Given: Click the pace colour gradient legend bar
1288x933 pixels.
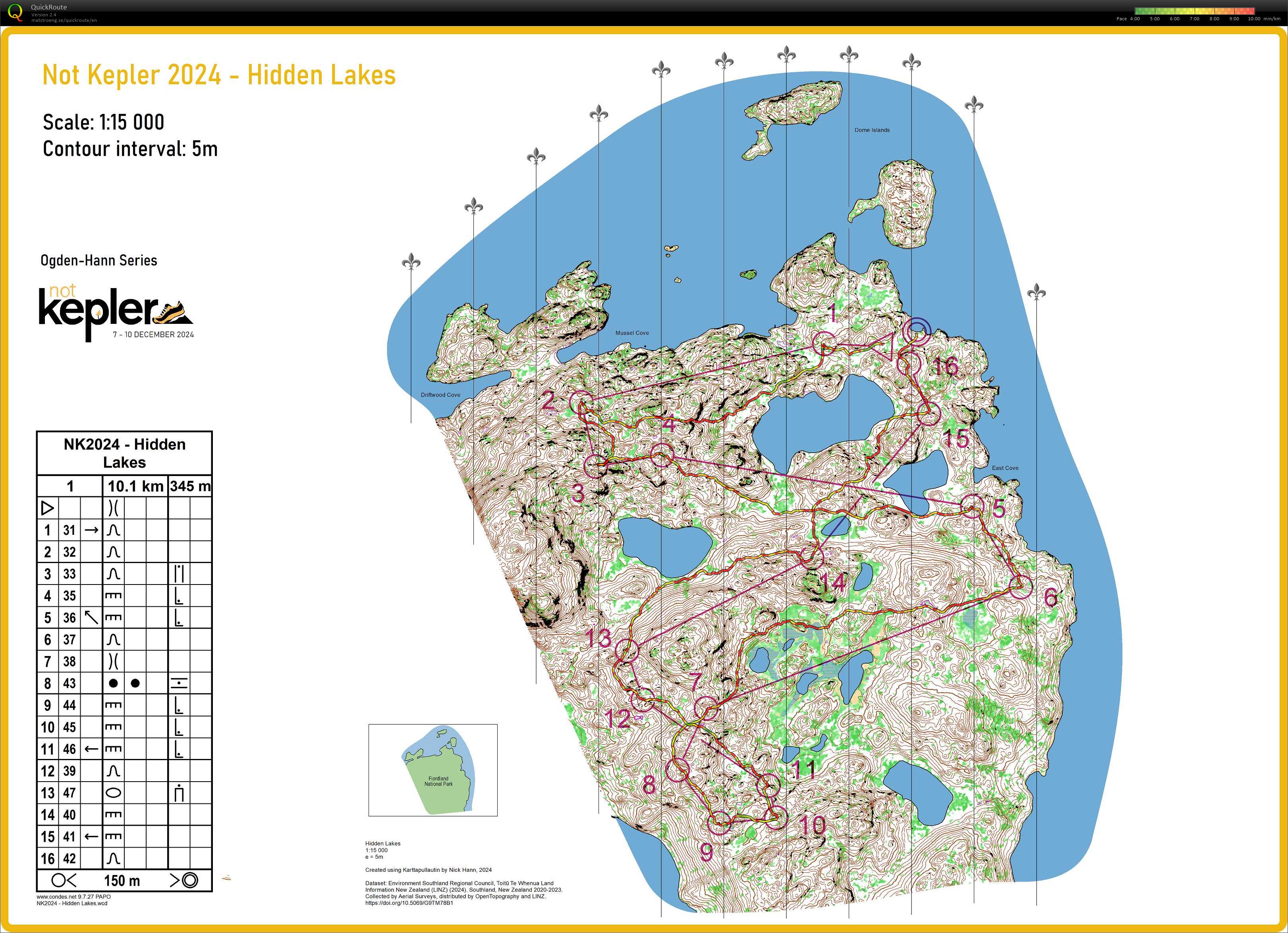Looking at the screenshot, I should [1194, 11].
